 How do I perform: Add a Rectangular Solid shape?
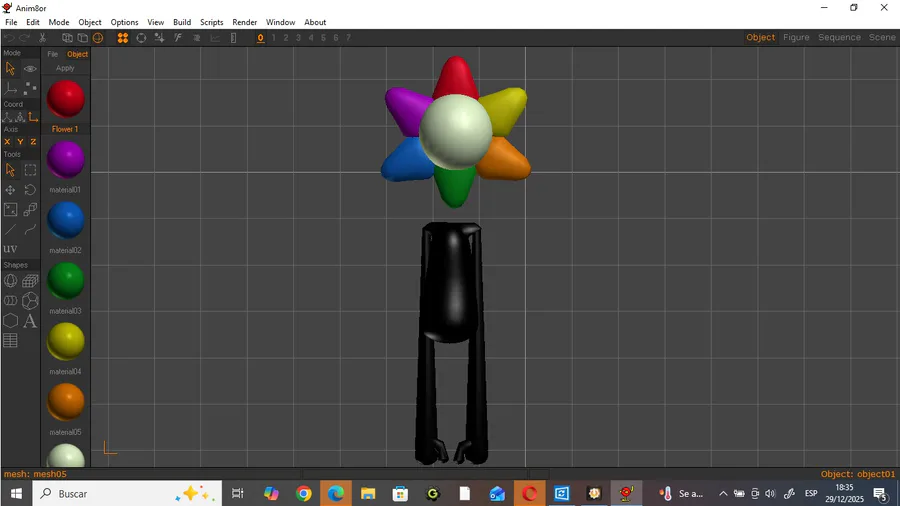[x=30, y=281]
